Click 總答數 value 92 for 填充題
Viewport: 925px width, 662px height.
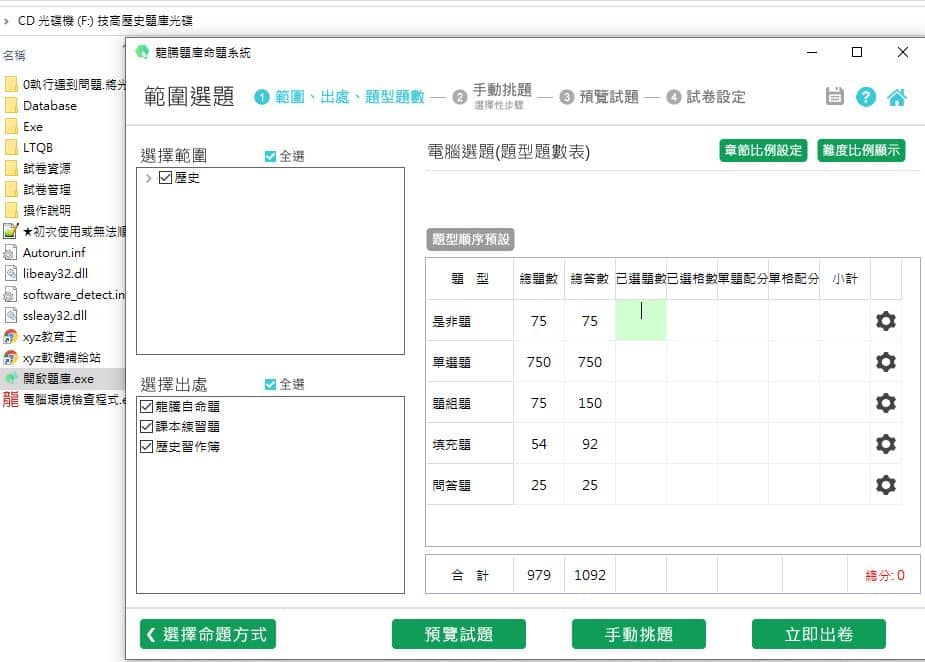tap(589, 444)
